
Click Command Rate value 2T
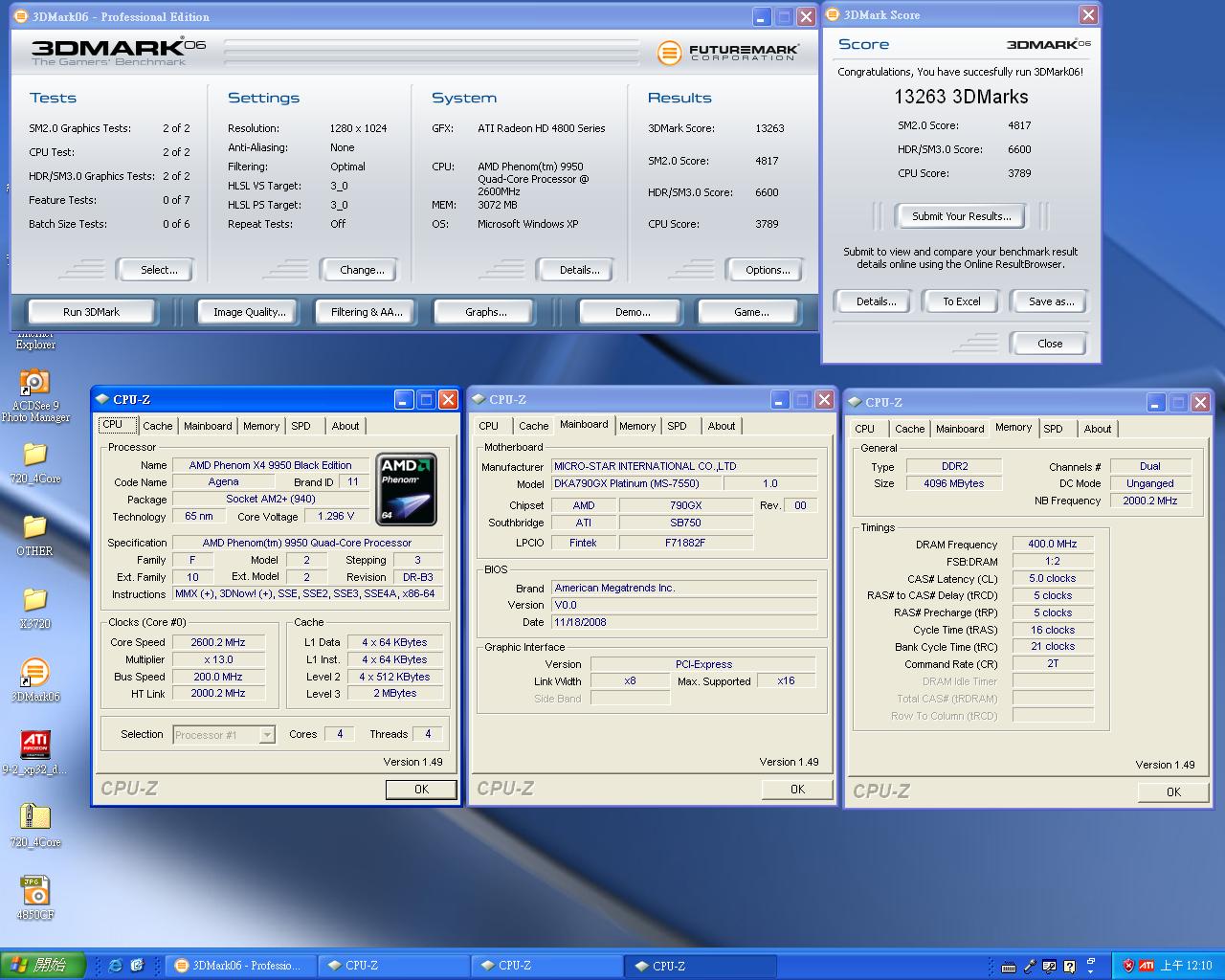tap(1053, 663)
